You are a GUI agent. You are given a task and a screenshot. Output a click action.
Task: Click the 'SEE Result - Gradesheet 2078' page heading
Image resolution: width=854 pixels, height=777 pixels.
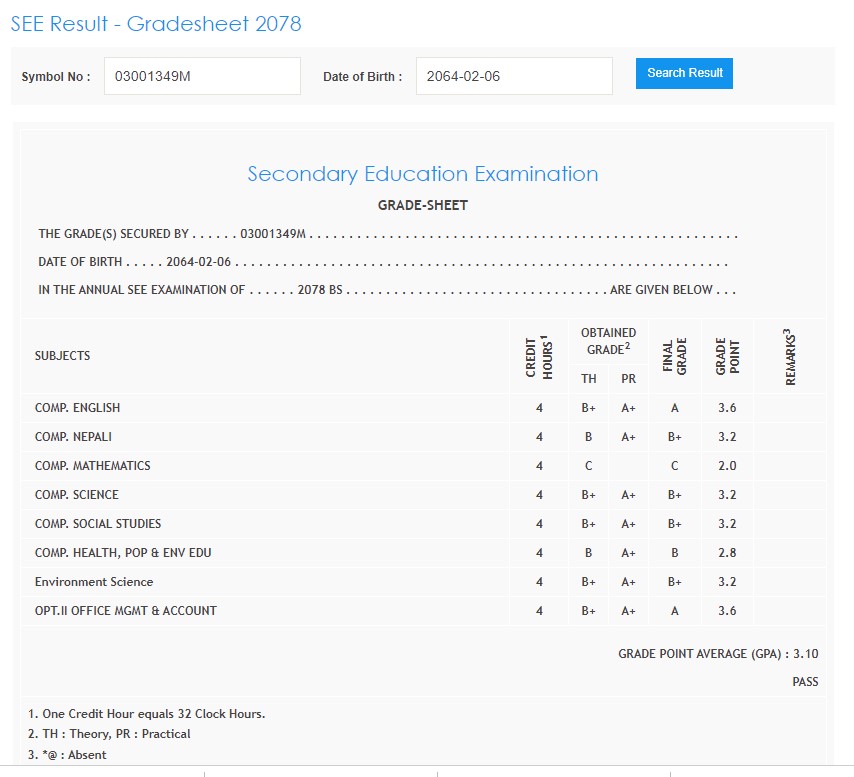pos(156,24)
